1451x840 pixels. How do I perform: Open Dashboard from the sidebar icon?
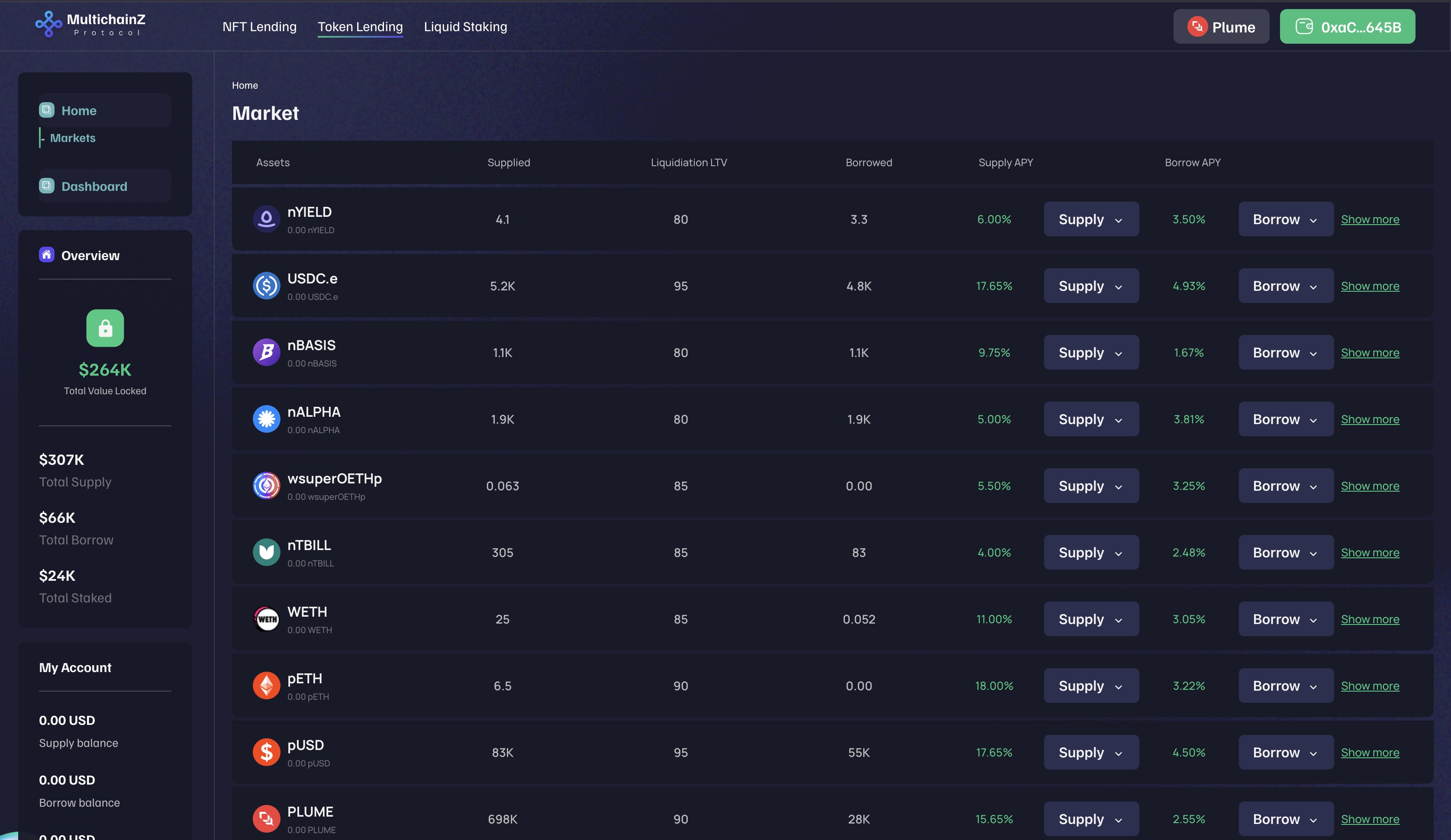tap(47, 185)
